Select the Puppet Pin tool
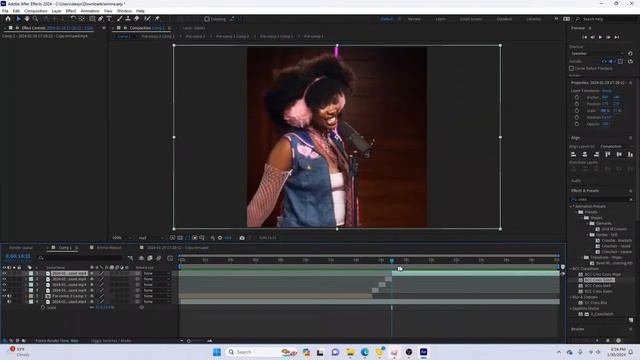The height and width of the screenshot is (360, 640). pos(157,19)
